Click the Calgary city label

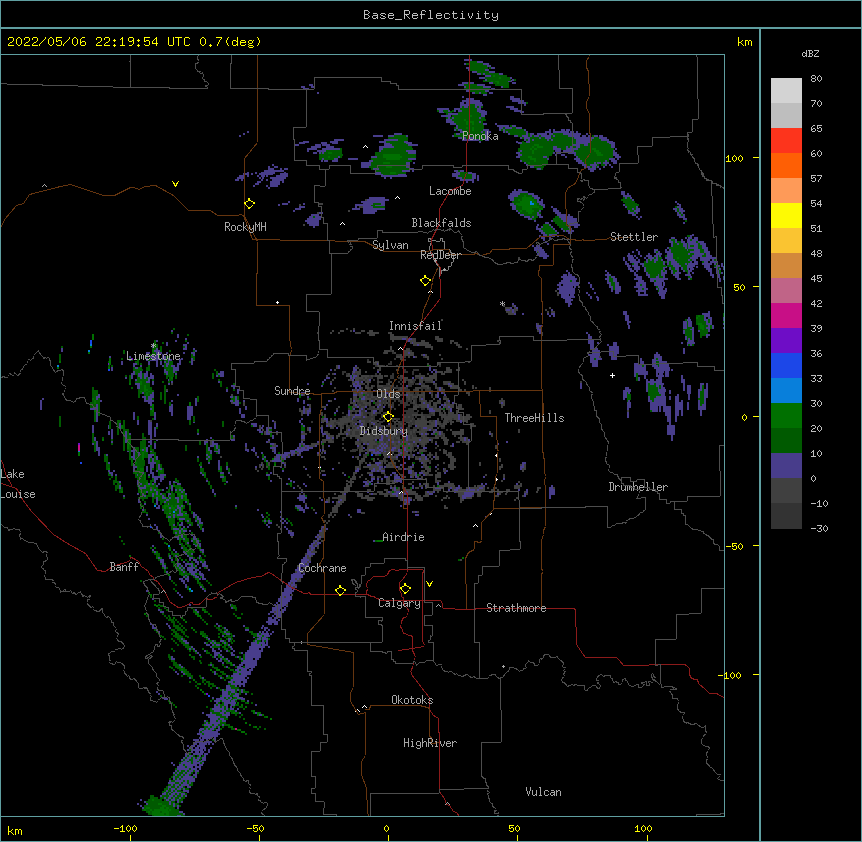click(x=399, y=603)
